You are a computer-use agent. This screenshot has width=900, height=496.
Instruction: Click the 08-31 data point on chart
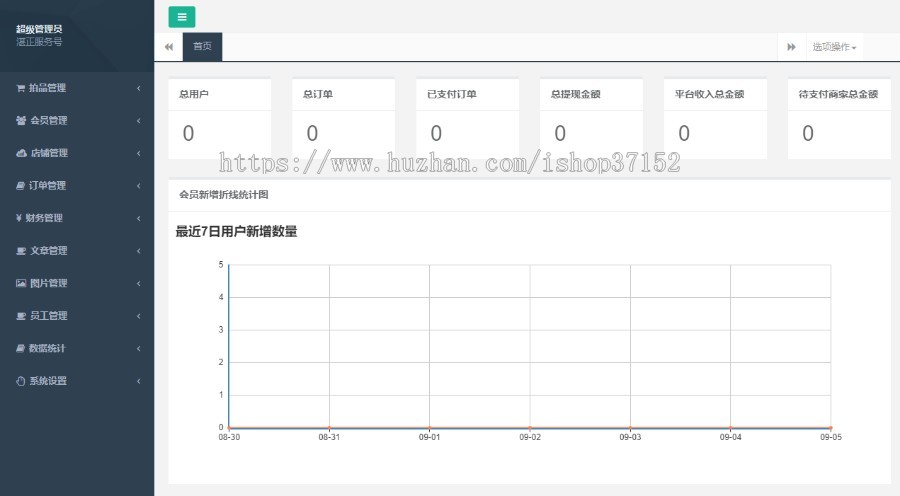pyautogui.click(x=329, y=428)
